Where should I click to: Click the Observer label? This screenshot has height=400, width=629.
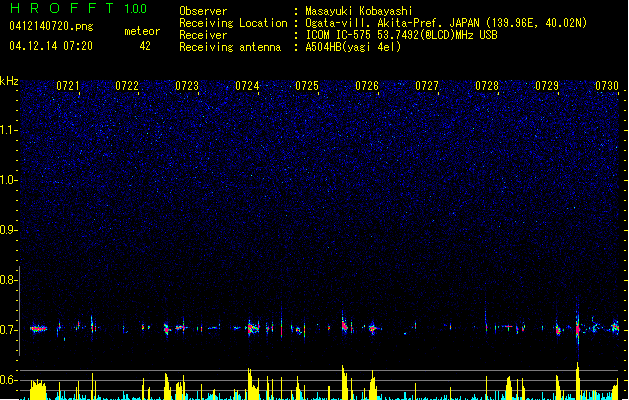(x=203, y=11)
